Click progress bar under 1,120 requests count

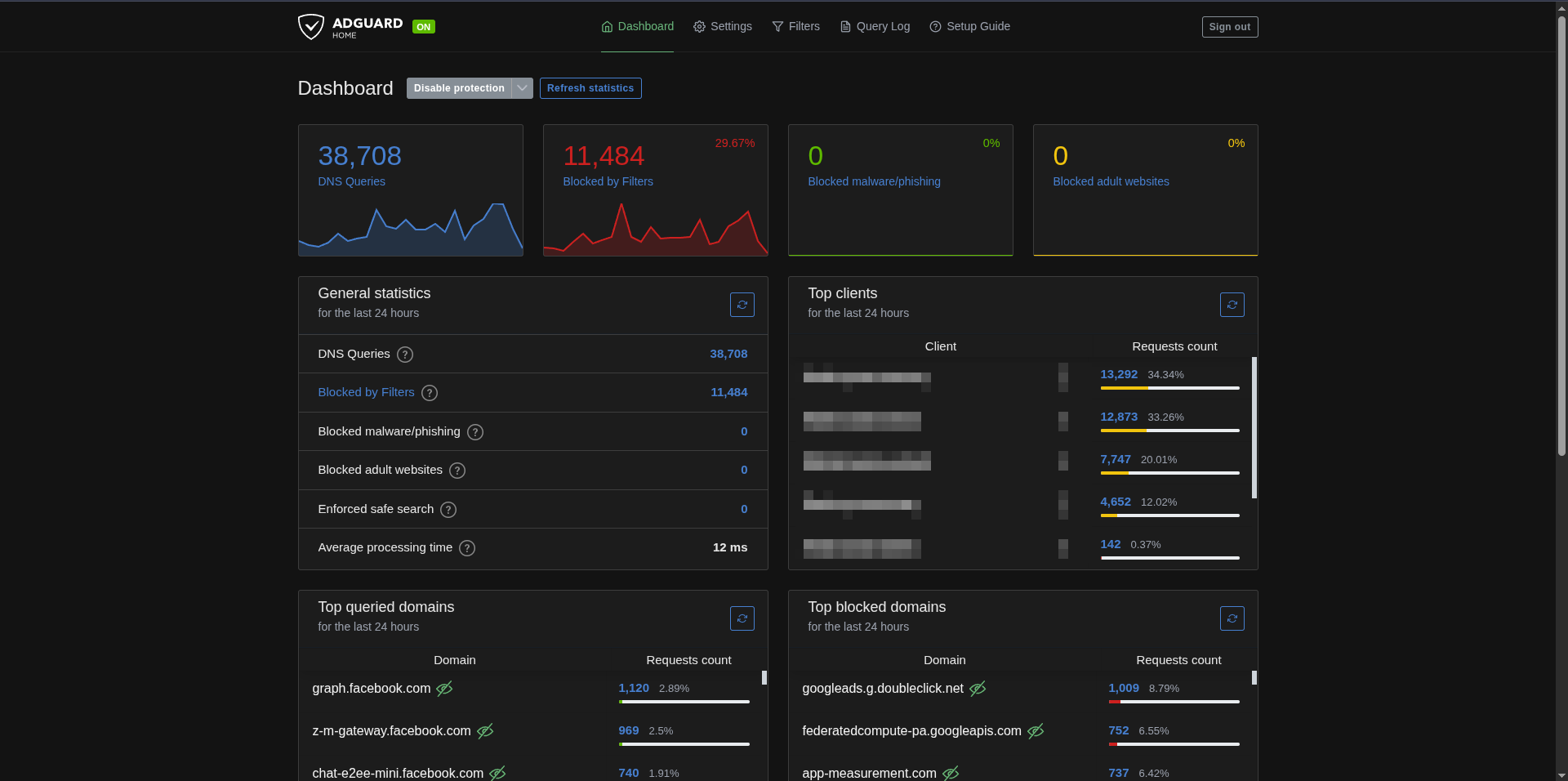pos(684,702)
